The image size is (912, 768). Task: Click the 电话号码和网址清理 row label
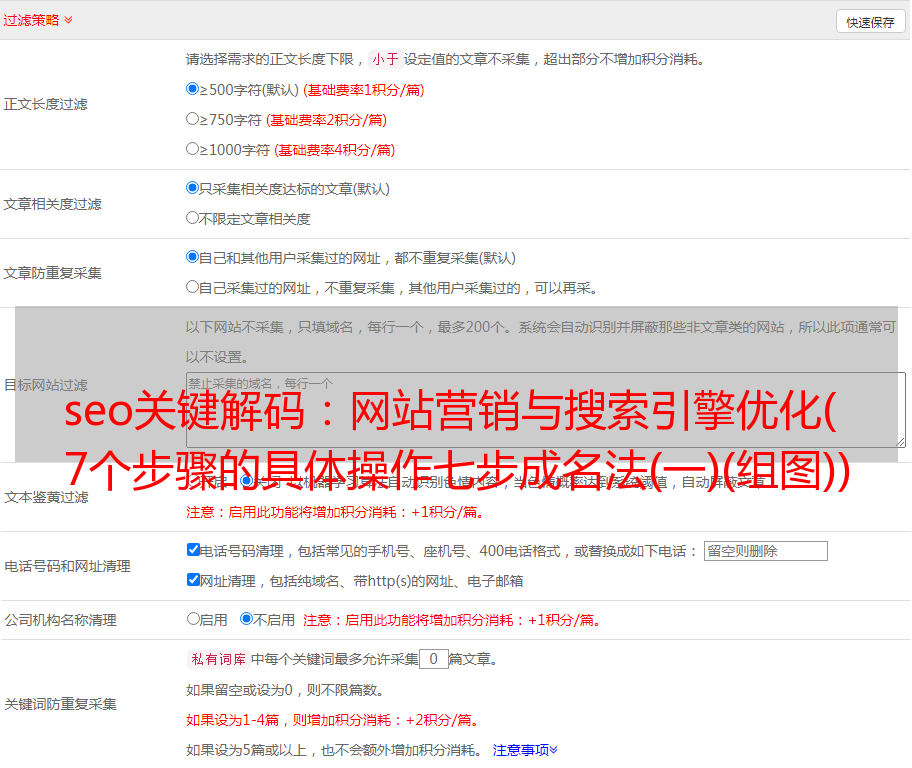coord(67,566)
